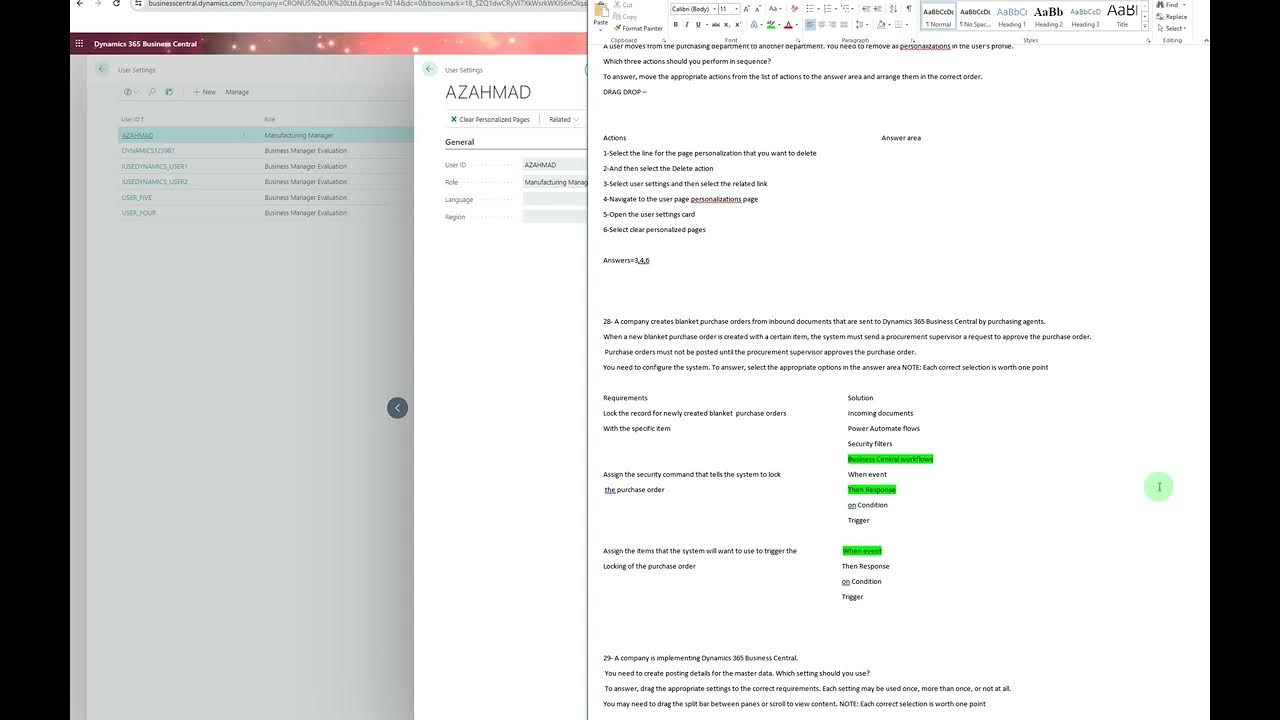Click the collapse arrow button beside the card
The height and width of the screenshot is (720, 1280).
(x=397, y=407)
